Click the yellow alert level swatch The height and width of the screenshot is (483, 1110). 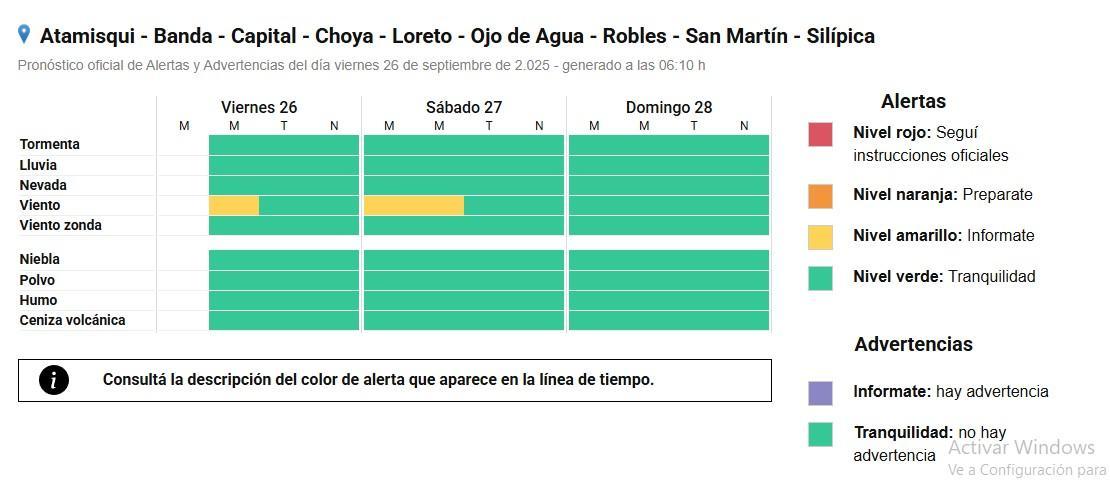click(x=820, y=237)
